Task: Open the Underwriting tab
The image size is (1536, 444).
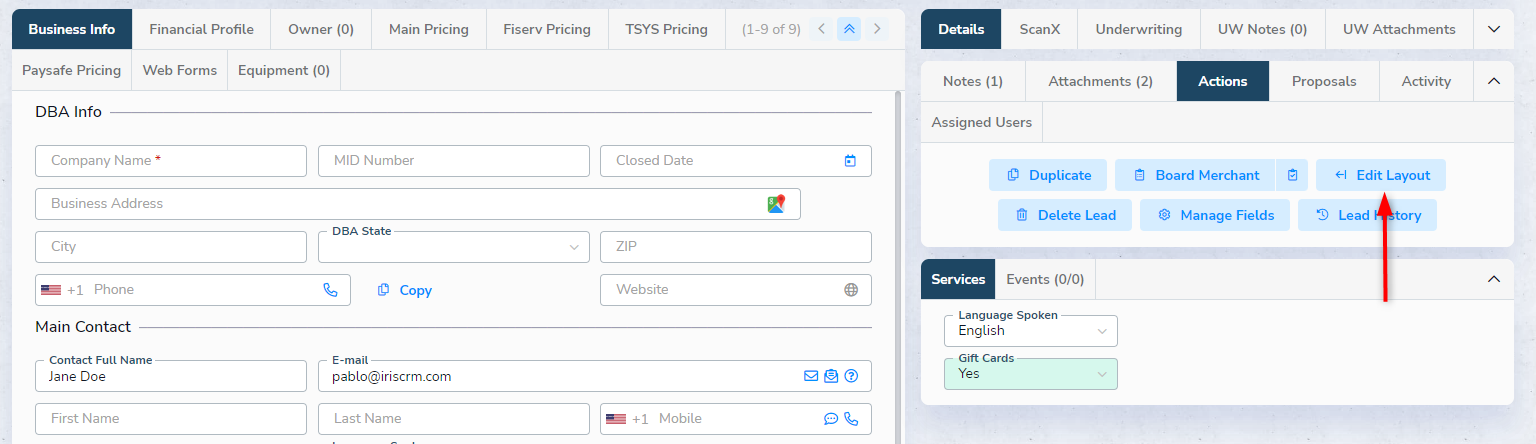Action: click(x=1138, y=30)
